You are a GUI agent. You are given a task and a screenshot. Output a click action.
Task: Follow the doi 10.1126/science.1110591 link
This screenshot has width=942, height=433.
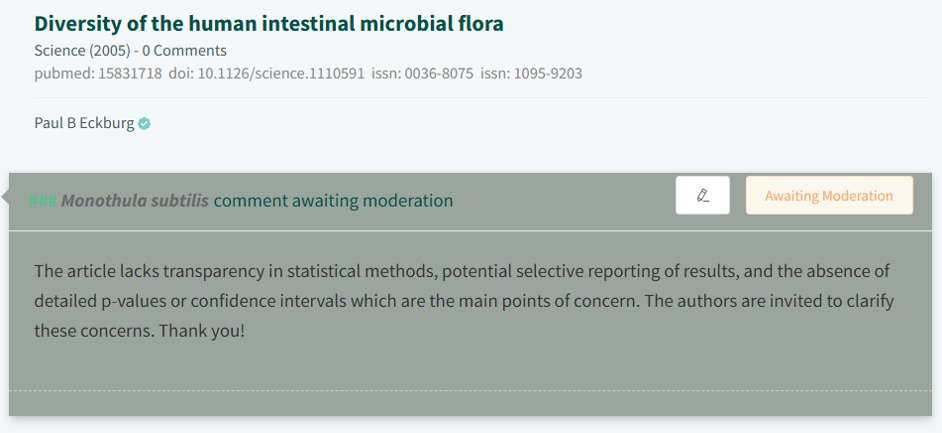click(266, 73)
